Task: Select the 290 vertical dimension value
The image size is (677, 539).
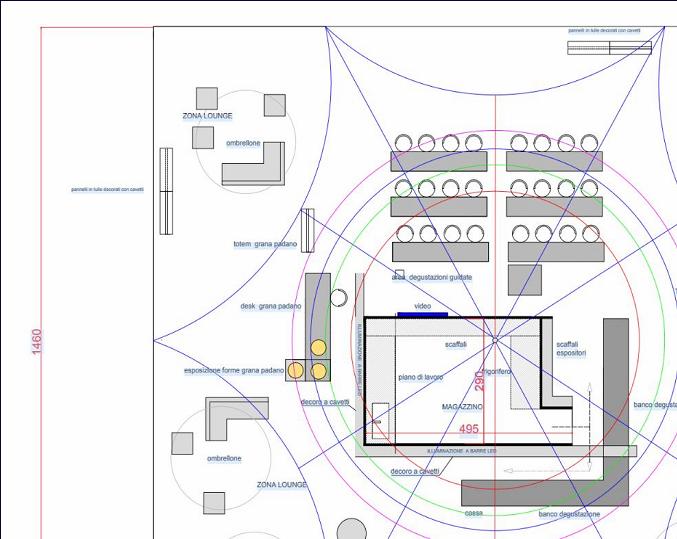Action: click(x=480, y=380)
